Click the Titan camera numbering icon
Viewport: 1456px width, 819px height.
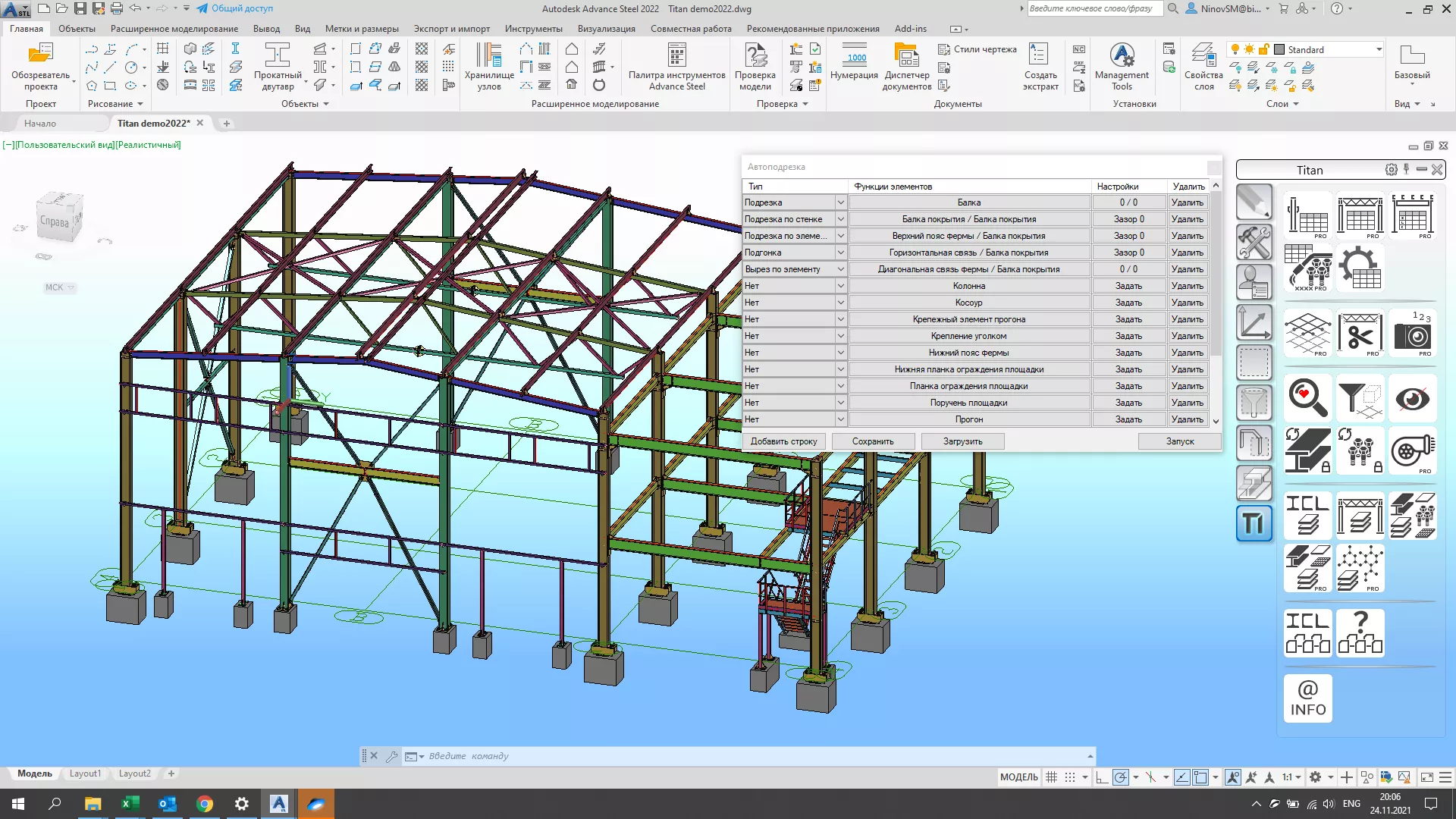1412,333
